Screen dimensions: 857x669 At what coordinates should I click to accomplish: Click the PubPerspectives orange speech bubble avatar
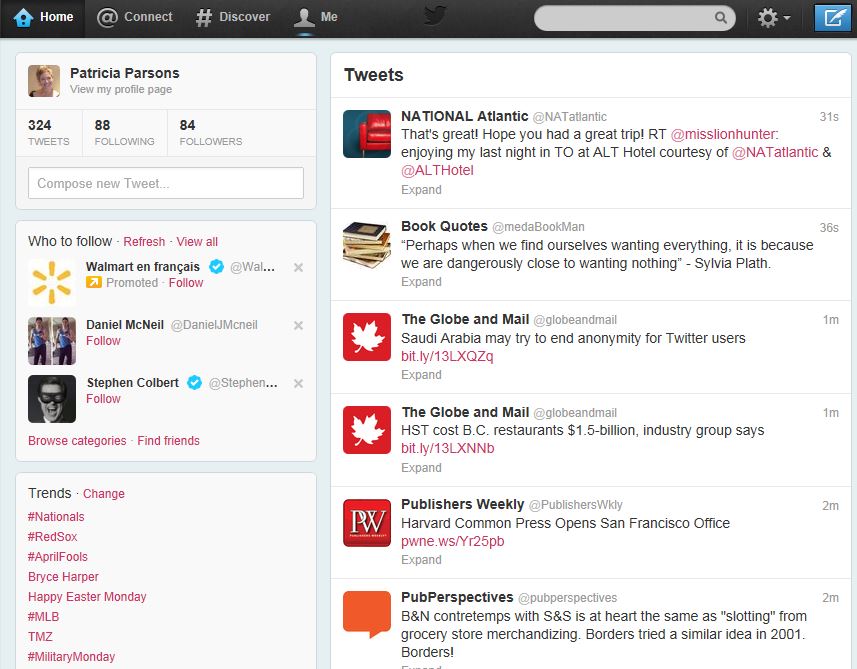pos(367,614)
